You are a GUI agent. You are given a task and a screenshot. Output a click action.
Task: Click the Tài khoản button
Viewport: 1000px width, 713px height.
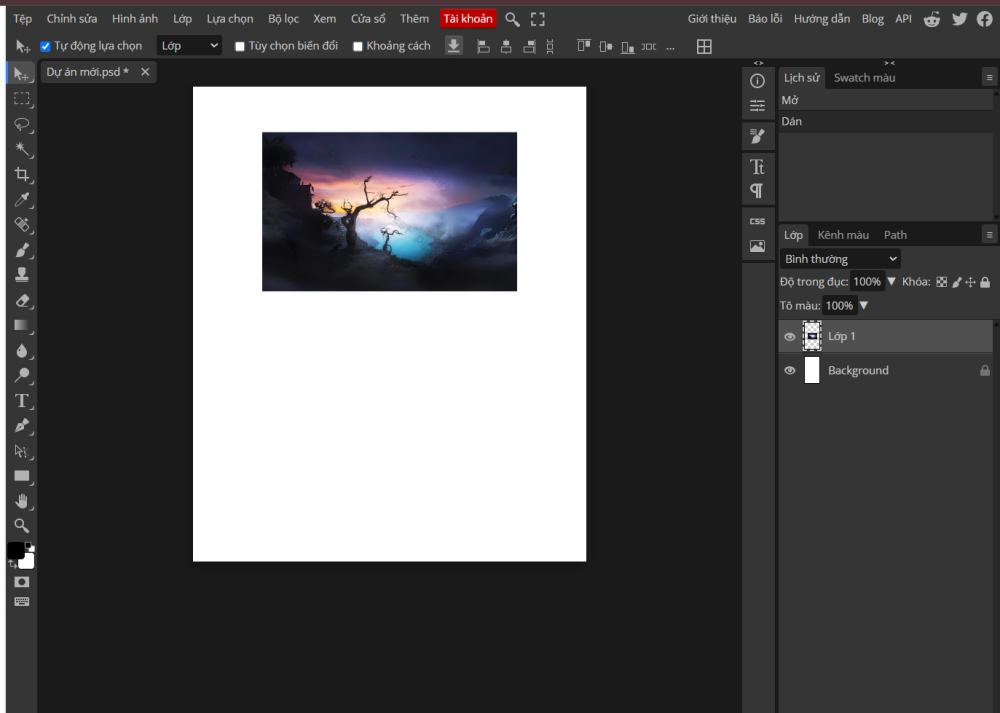[468, 19]
